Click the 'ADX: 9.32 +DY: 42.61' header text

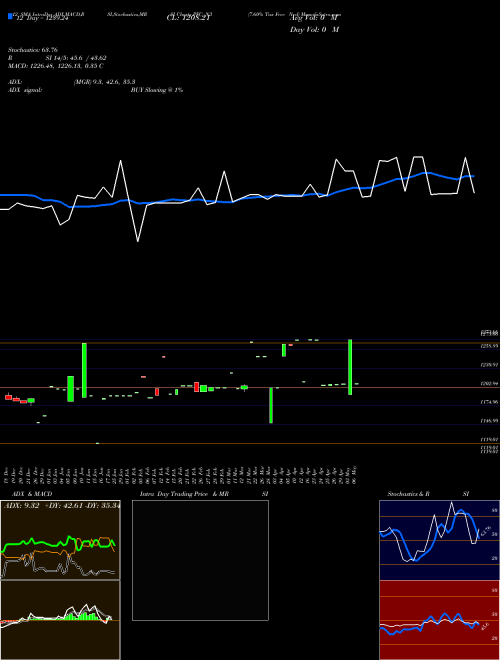point(61,506)
